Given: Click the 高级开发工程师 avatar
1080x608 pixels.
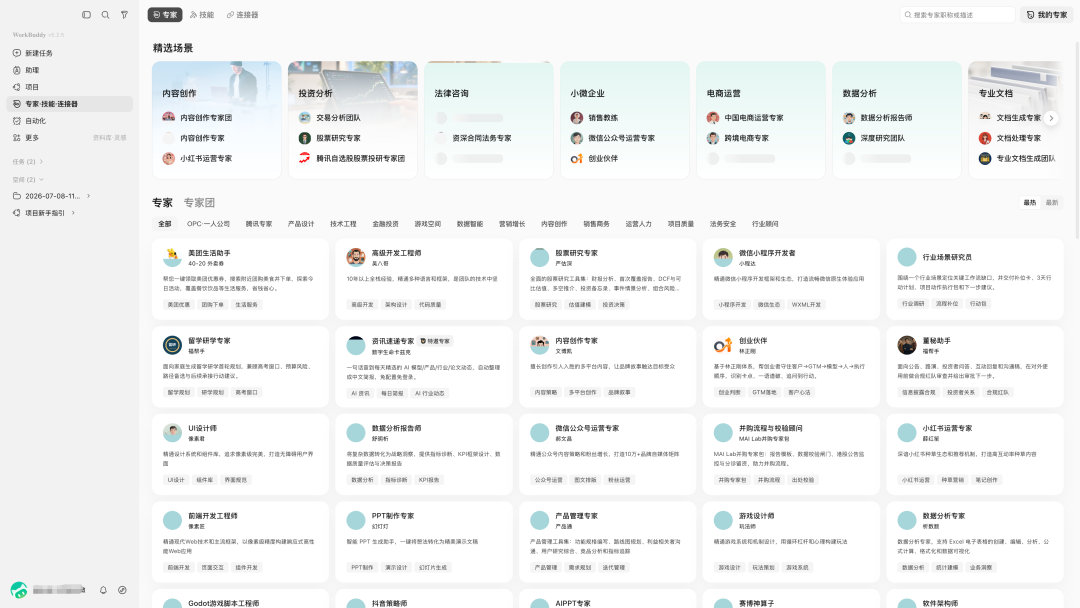Looking at the screenshot, I should point(355,258).
